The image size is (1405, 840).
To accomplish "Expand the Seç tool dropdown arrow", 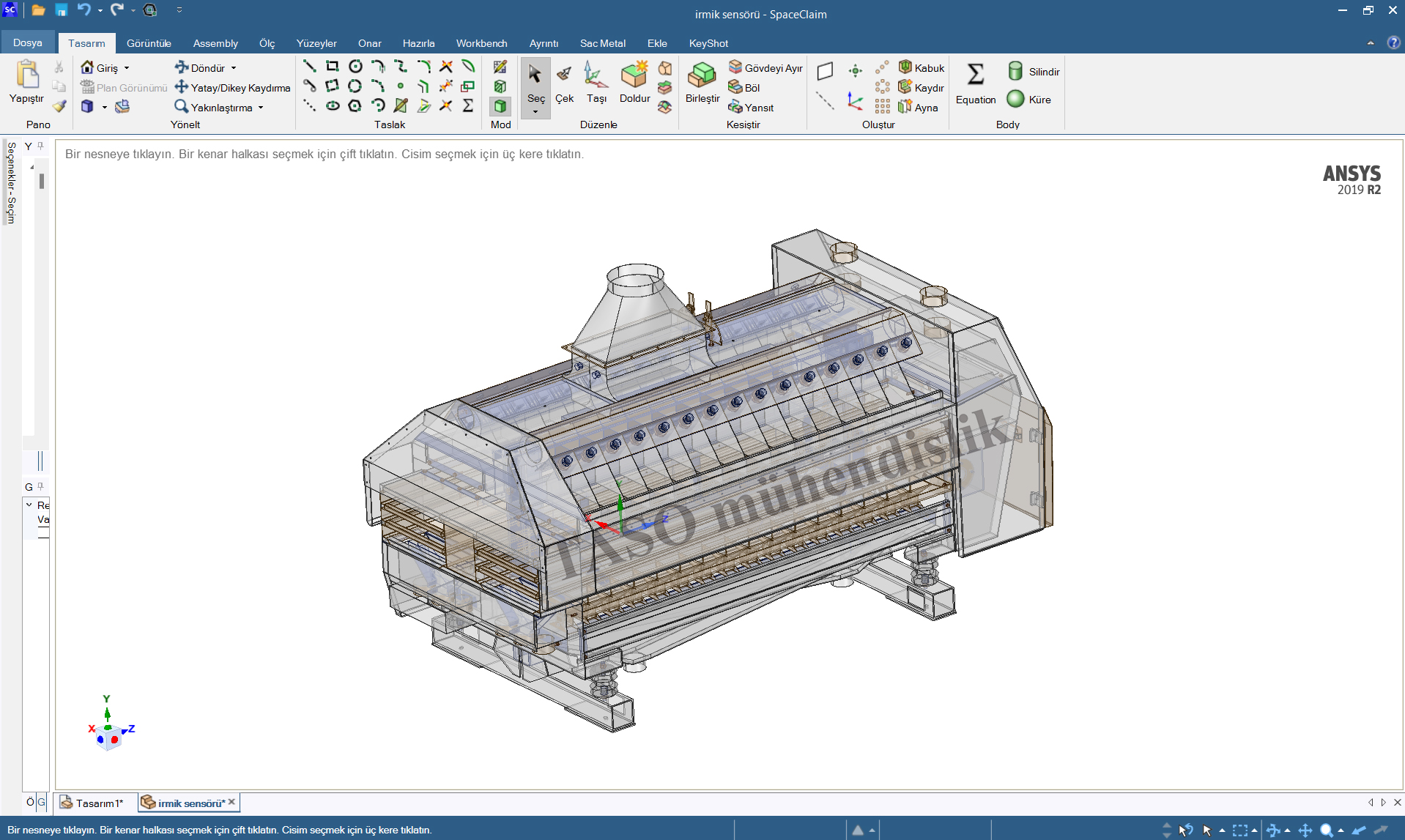I will tap(535, 112).
